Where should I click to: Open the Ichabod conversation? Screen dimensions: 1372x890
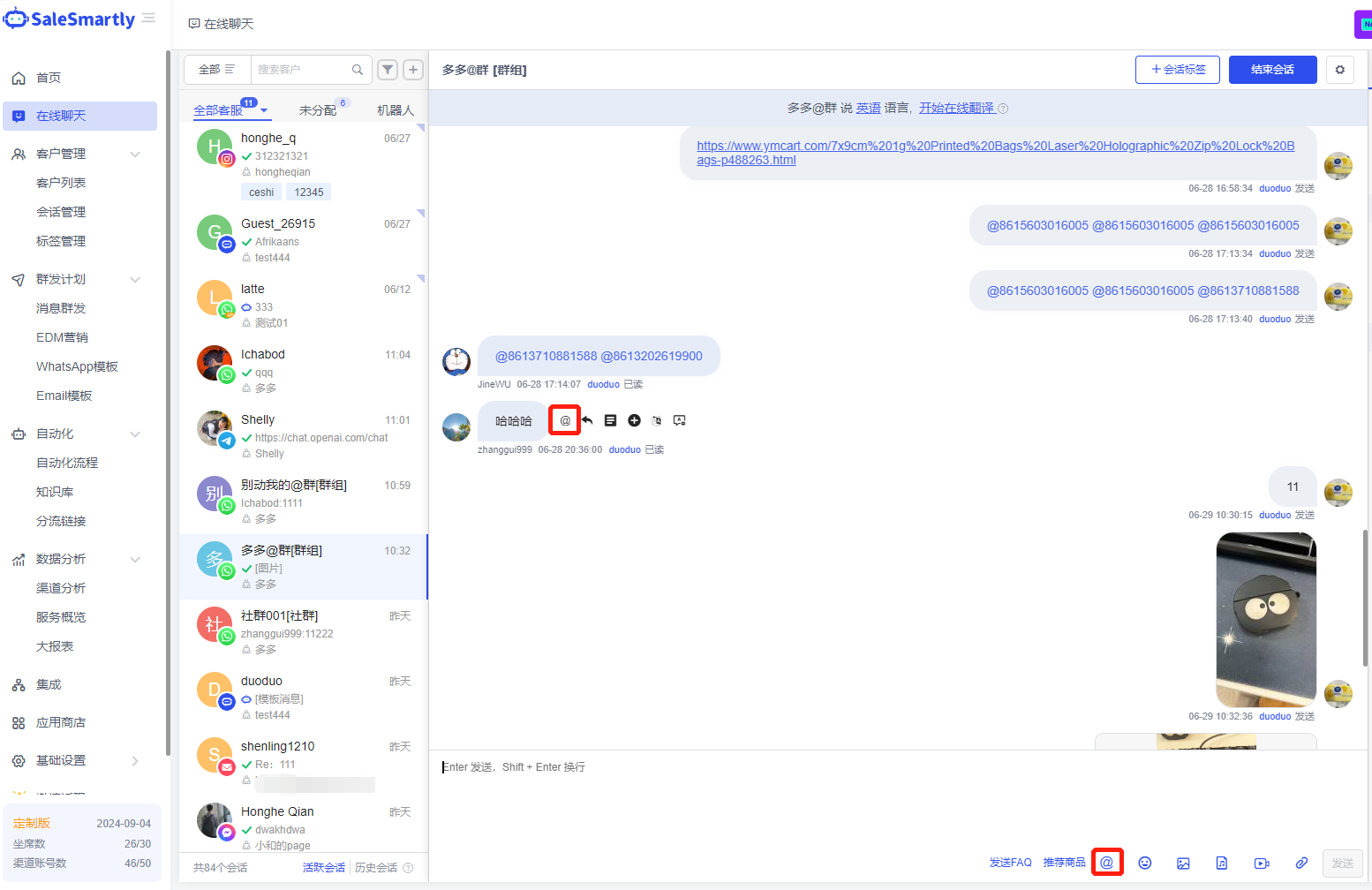[x=304, y=371]
